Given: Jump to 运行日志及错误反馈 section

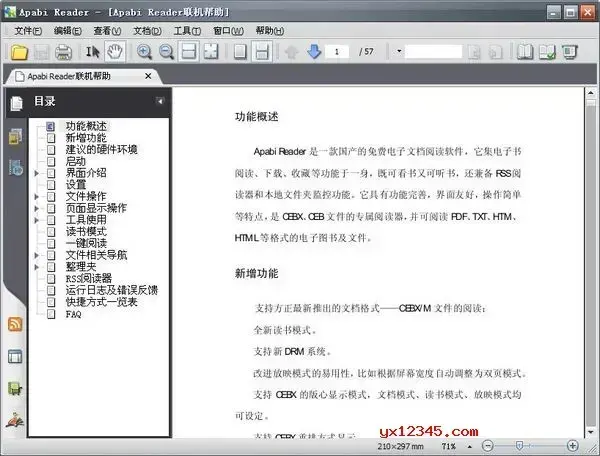Looking at the screenshot, I should pyautogui.click(x=112, y=290).
